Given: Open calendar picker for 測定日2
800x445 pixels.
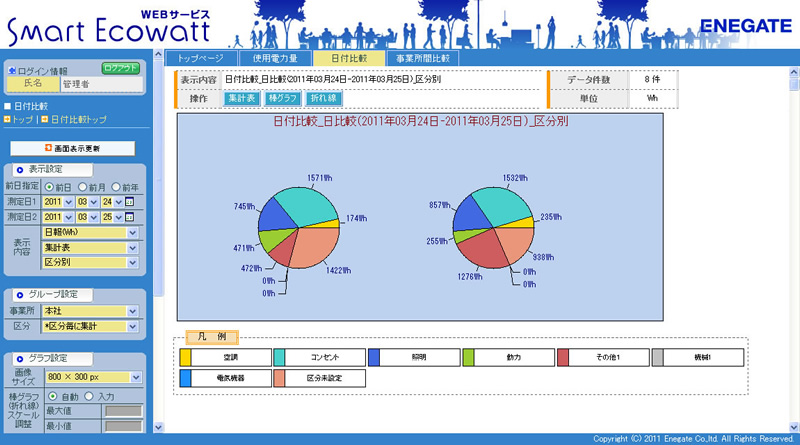Looking at the screenshot, I should pos(130,217).
